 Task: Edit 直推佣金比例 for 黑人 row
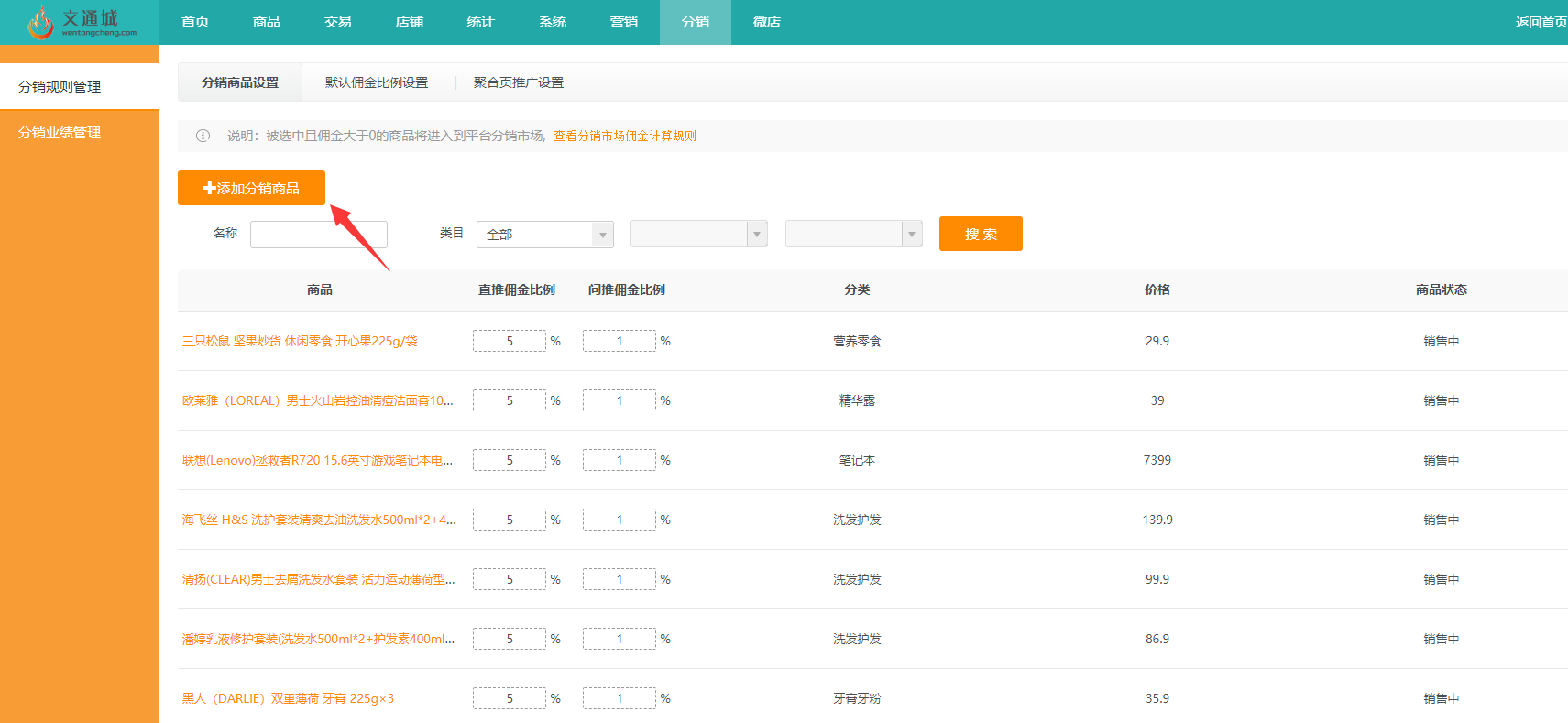click(510, 698)
